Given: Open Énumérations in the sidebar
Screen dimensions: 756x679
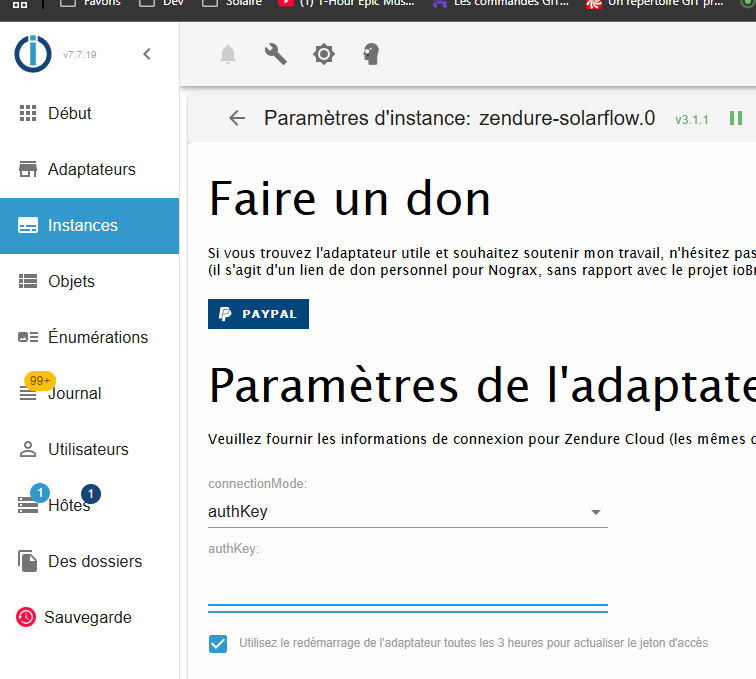Looking at the screenshot, I should pyautogui.click(x=89, y=337).
